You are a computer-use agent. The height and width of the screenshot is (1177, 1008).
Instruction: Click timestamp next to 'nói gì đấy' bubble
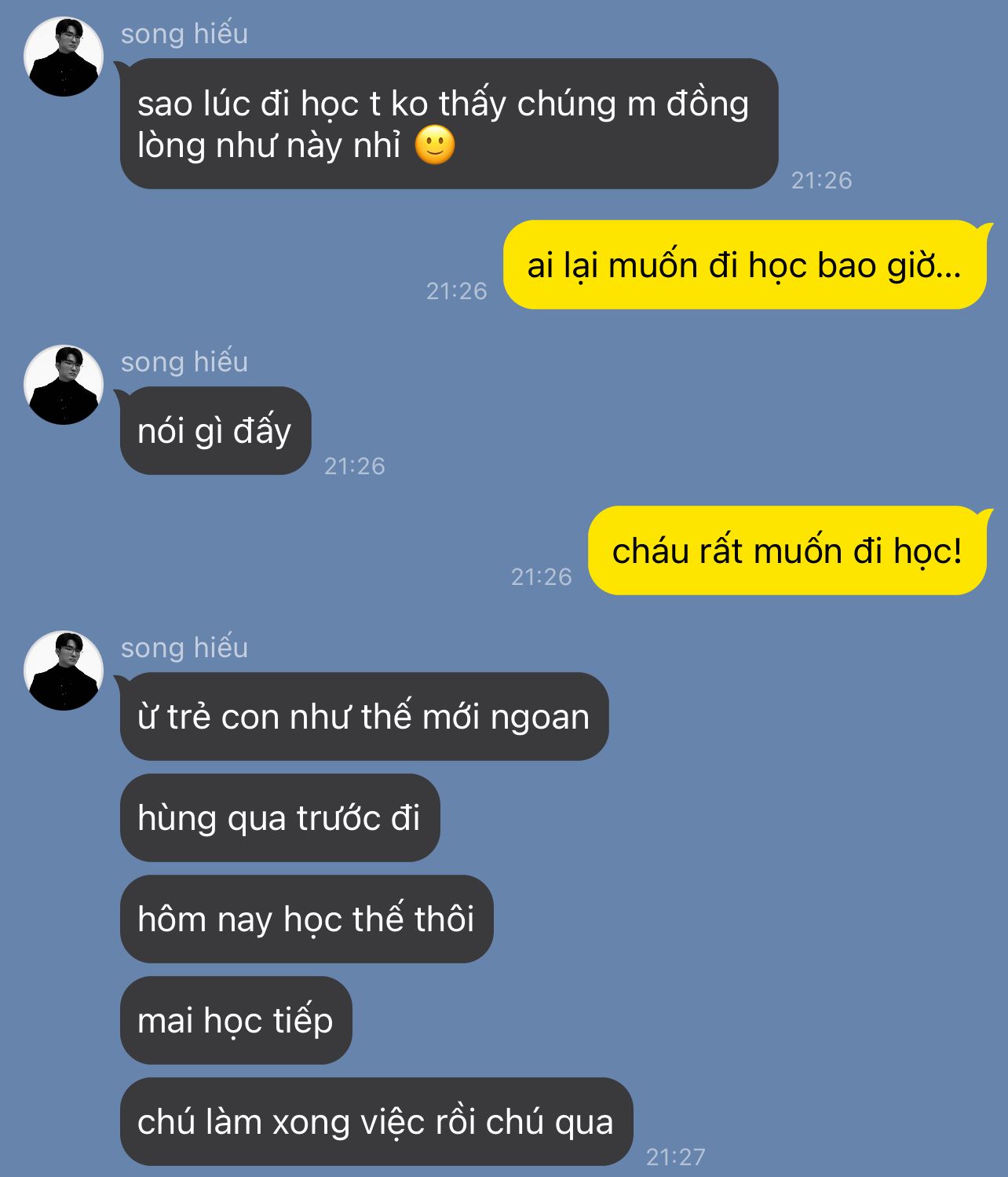(x=355, y=466)
